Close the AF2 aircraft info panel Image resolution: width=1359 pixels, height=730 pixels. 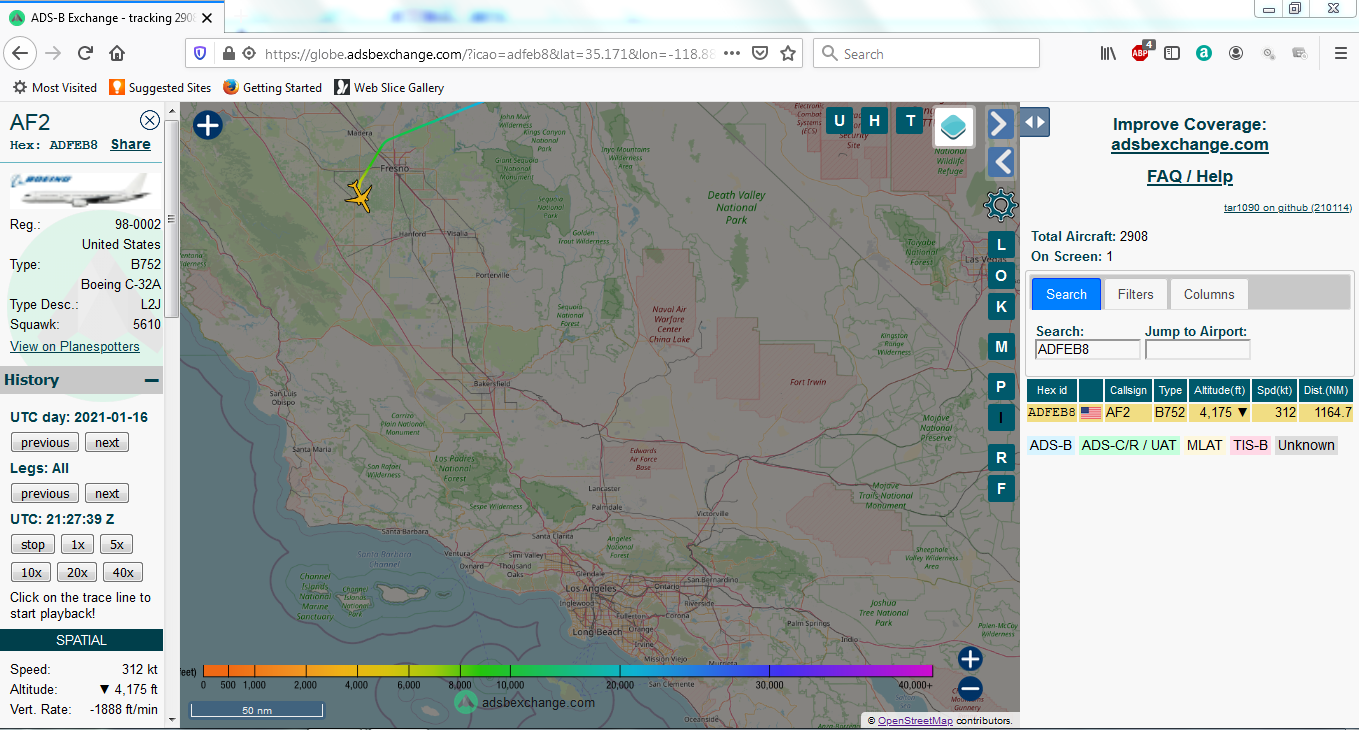pos(150,121)
